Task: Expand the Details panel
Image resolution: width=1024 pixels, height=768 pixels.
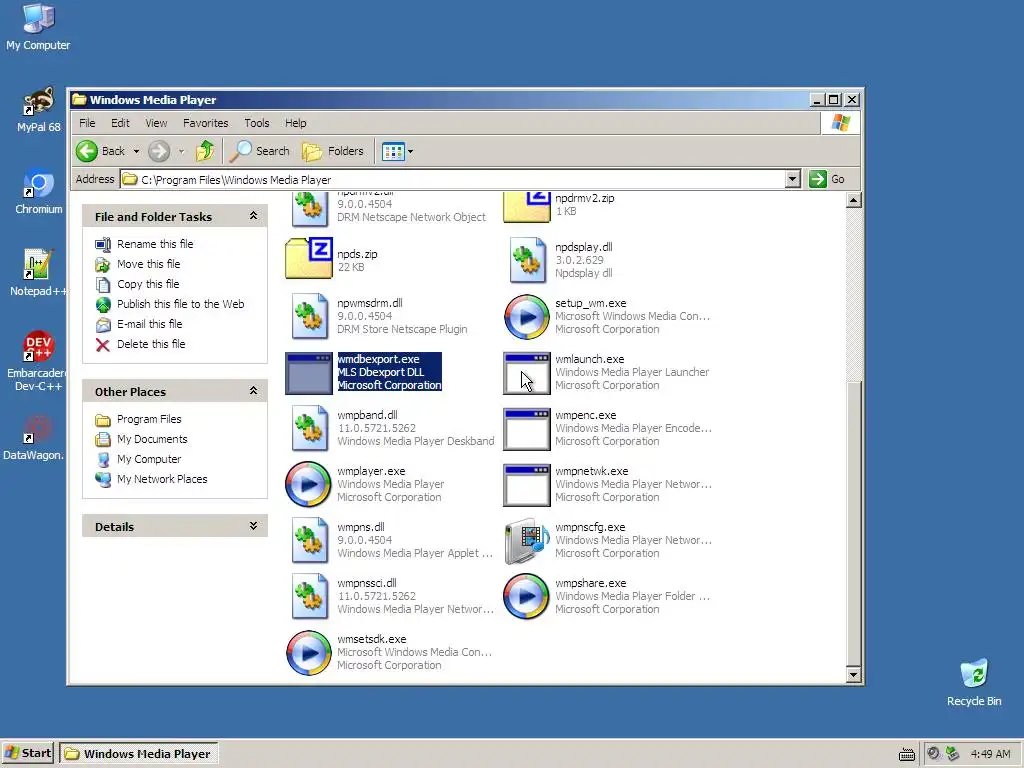Action: 253,526
